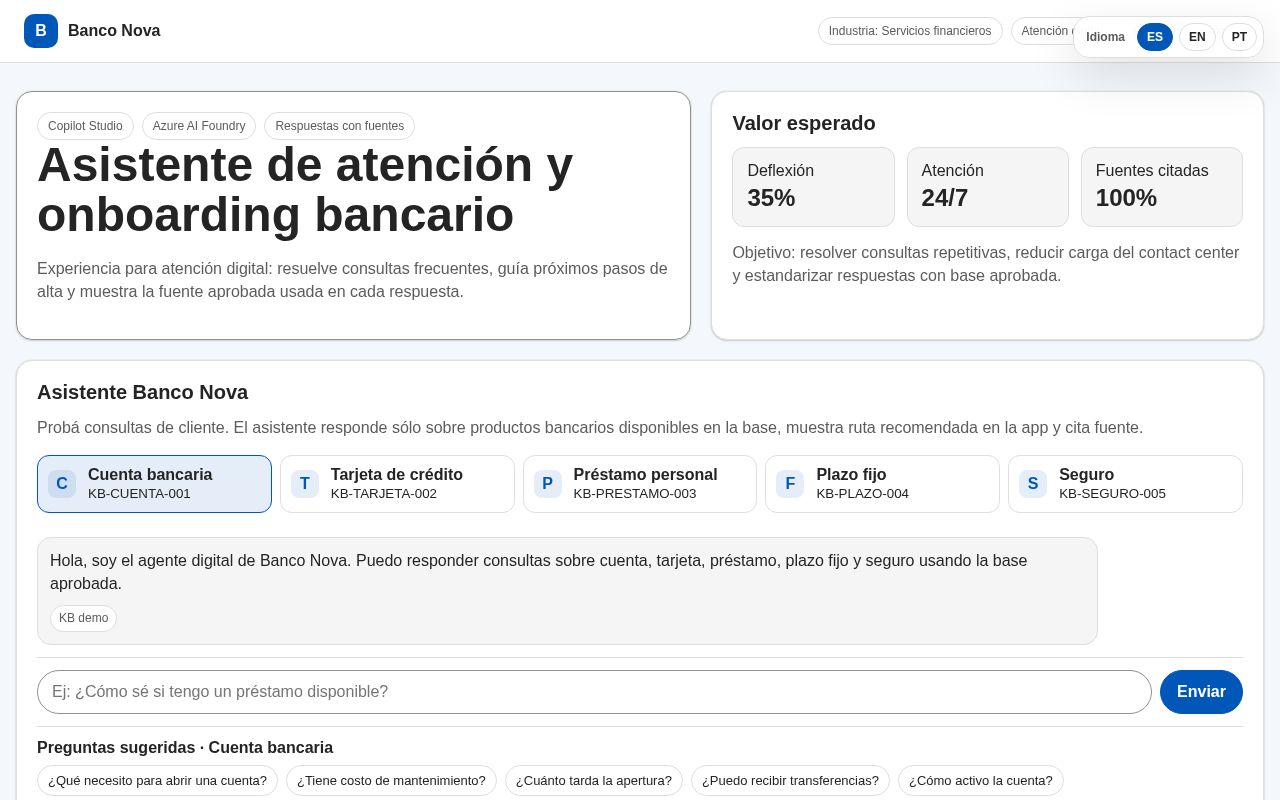The width and height of the screenshot is (1280, 800).
Task: Select the S icon of Seguro
Action: 1033,484
